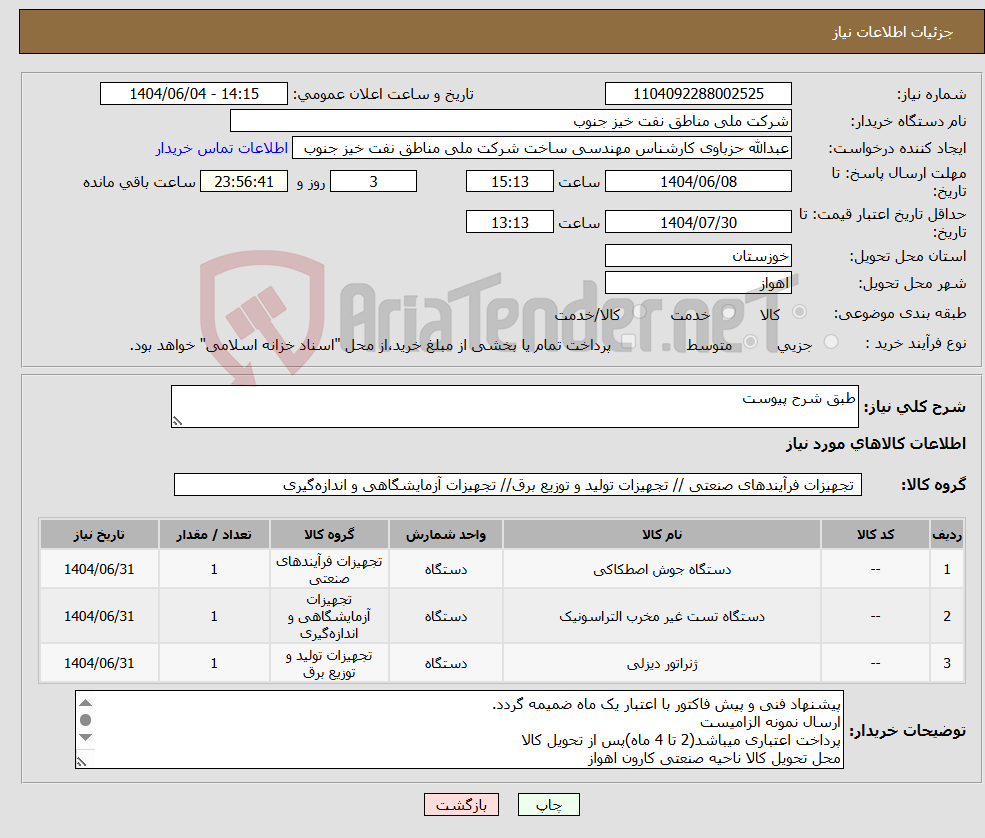Click the تعداد / مقدار column header
The image size is (985, 838).
pyautogui.click(x=214, y=535)
